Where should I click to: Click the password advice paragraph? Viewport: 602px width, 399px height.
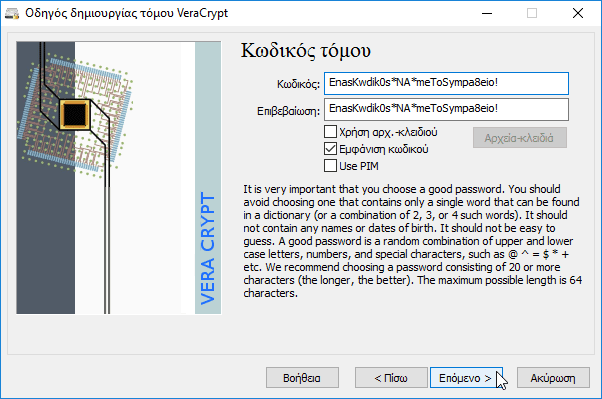click(x=412, y=241)
